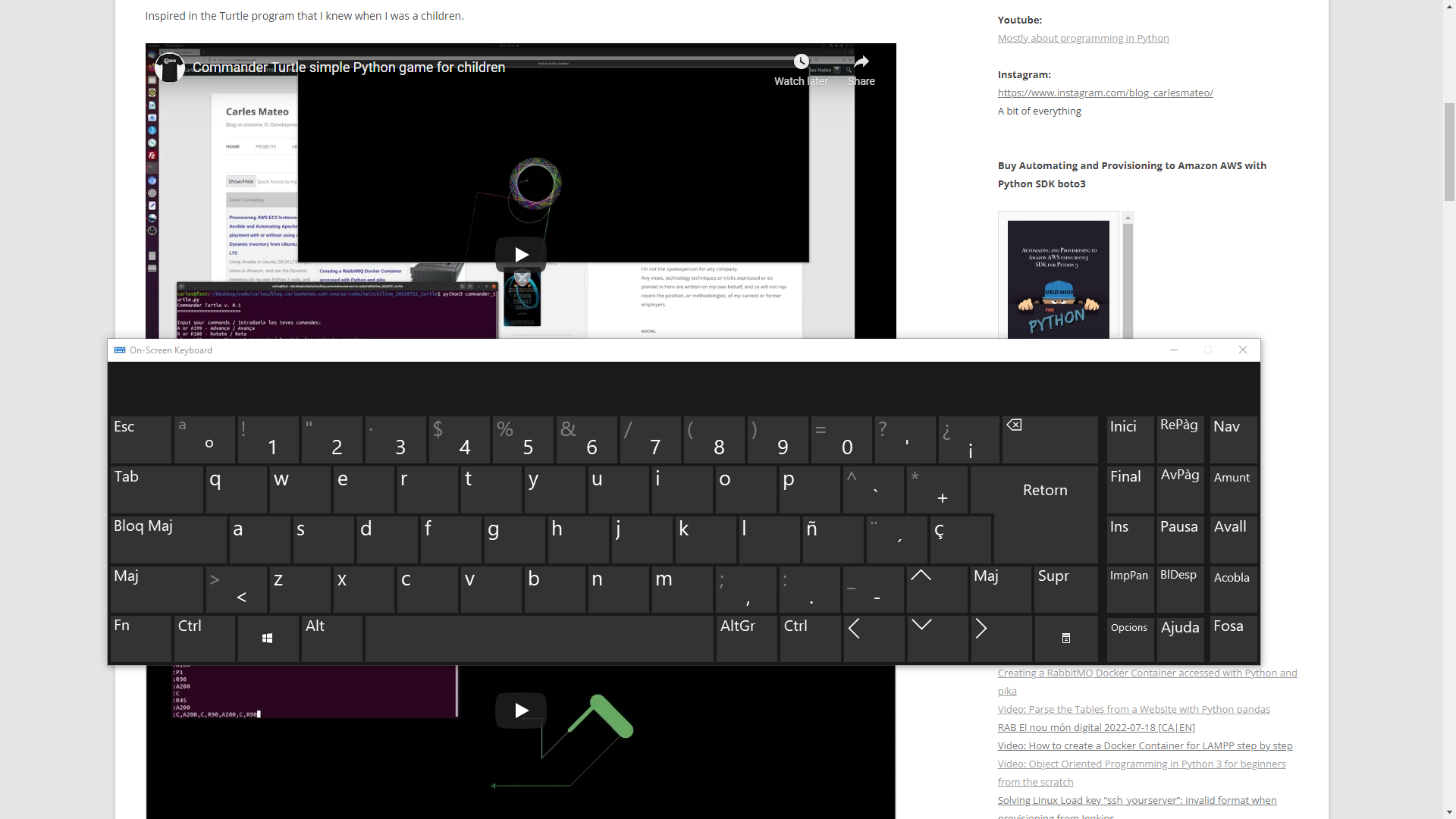Click the space bar key
The width and height of the screenshot is (1456, 819).
(x=539, y=639)
